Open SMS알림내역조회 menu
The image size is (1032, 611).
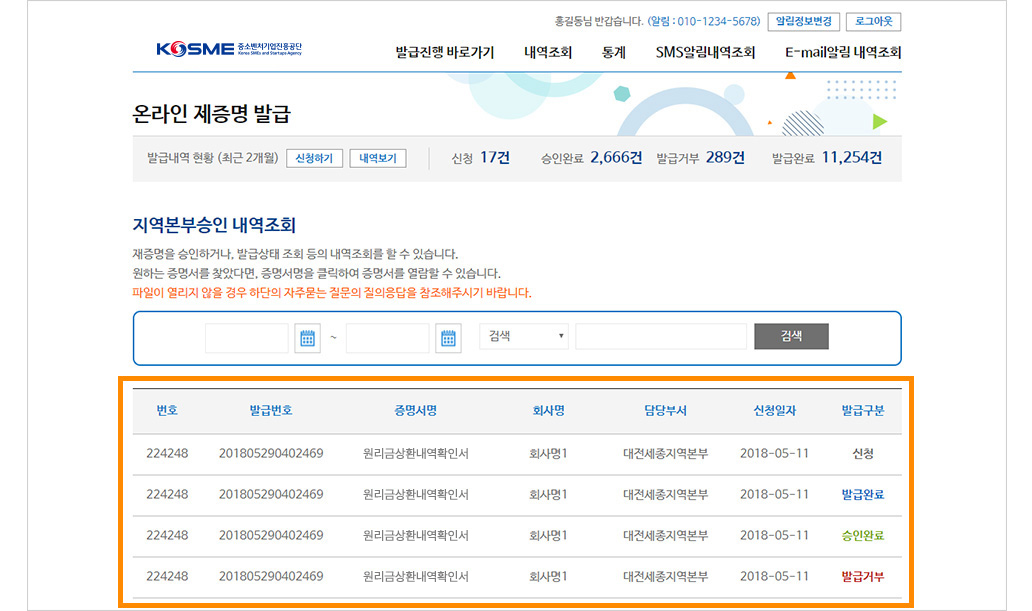[705, 52]
